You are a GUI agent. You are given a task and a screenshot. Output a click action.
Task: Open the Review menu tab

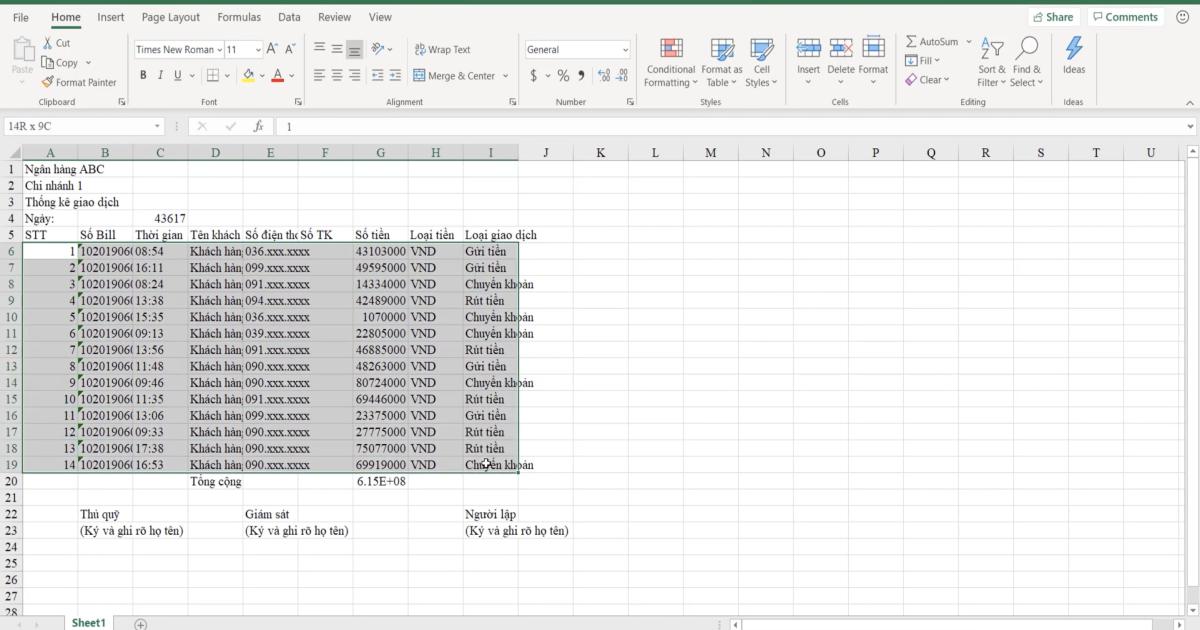coord(334,17)
